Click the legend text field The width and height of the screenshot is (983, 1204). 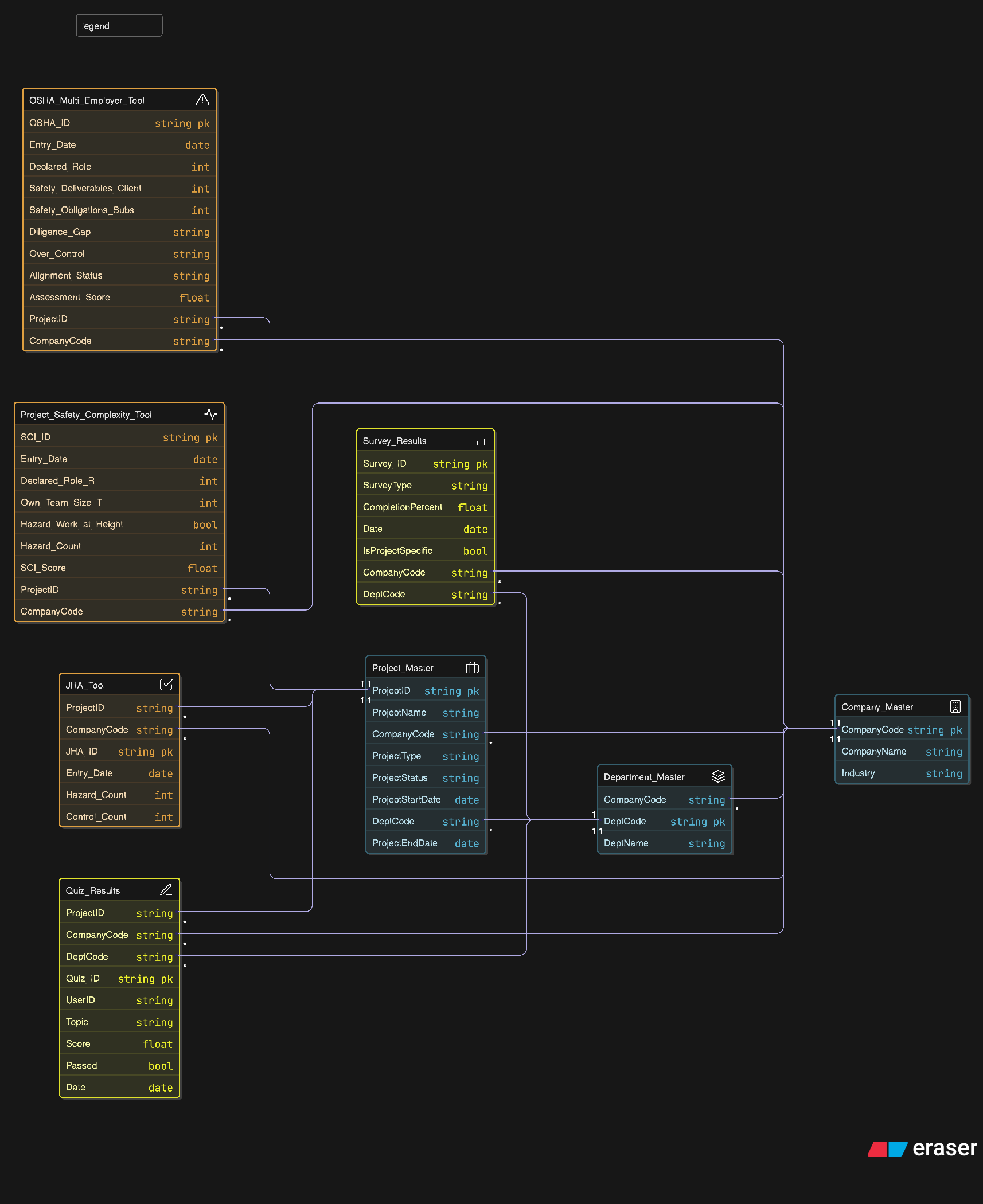point(119,25)
